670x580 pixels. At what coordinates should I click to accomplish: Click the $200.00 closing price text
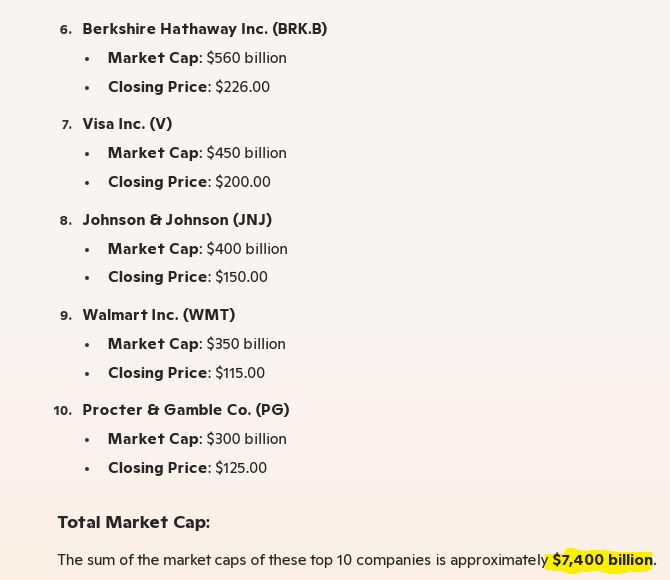(243, 182)
